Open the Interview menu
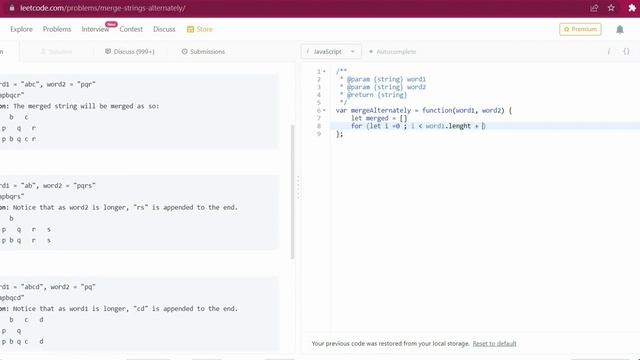This screenshot has height=360, width=640. coord(95,29)
